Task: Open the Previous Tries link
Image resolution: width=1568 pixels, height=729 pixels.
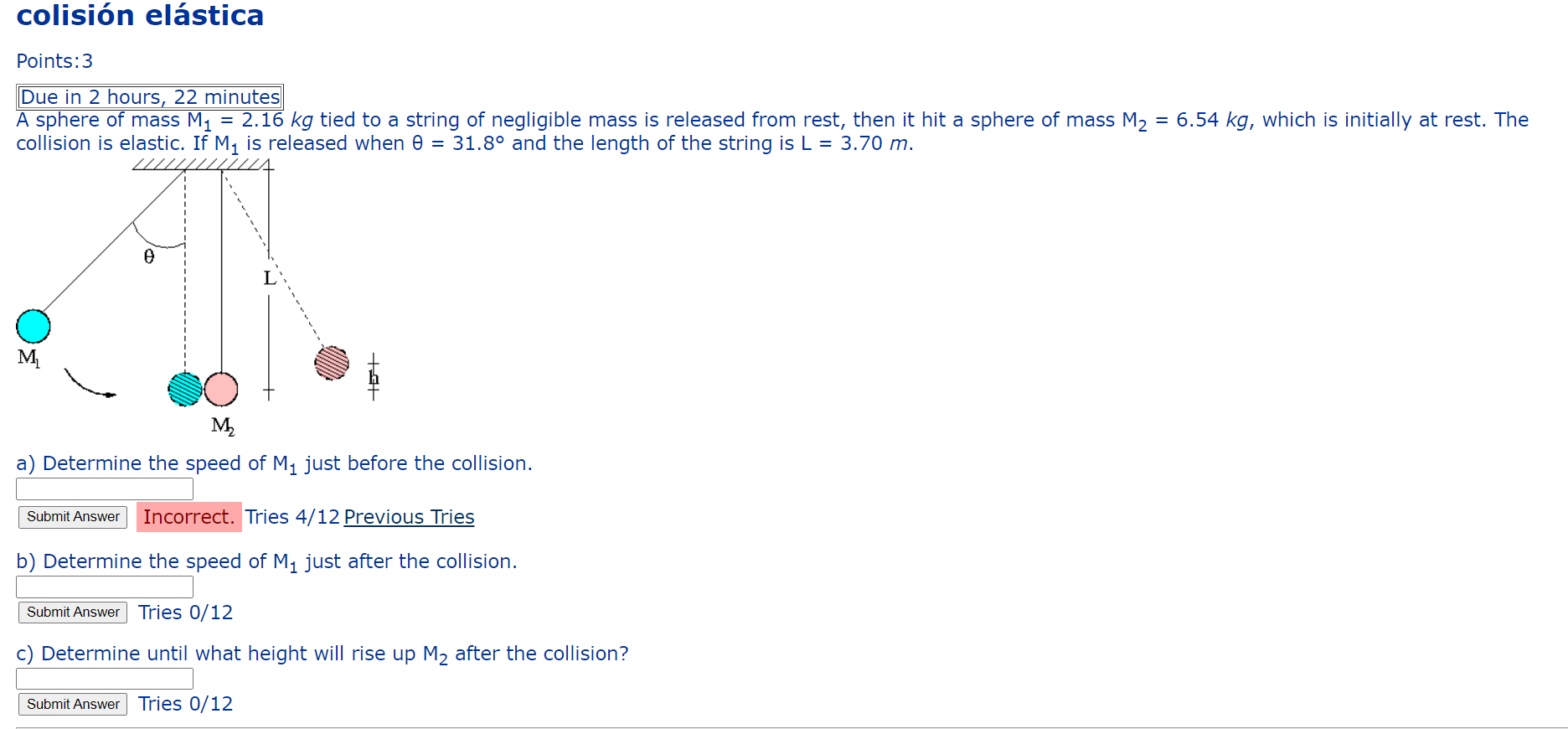Action: click(409, 517)
